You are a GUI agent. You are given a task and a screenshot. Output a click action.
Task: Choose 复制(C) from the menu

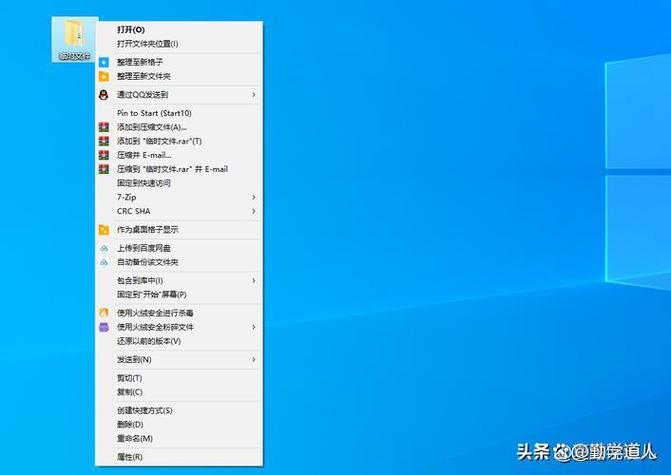179,392
